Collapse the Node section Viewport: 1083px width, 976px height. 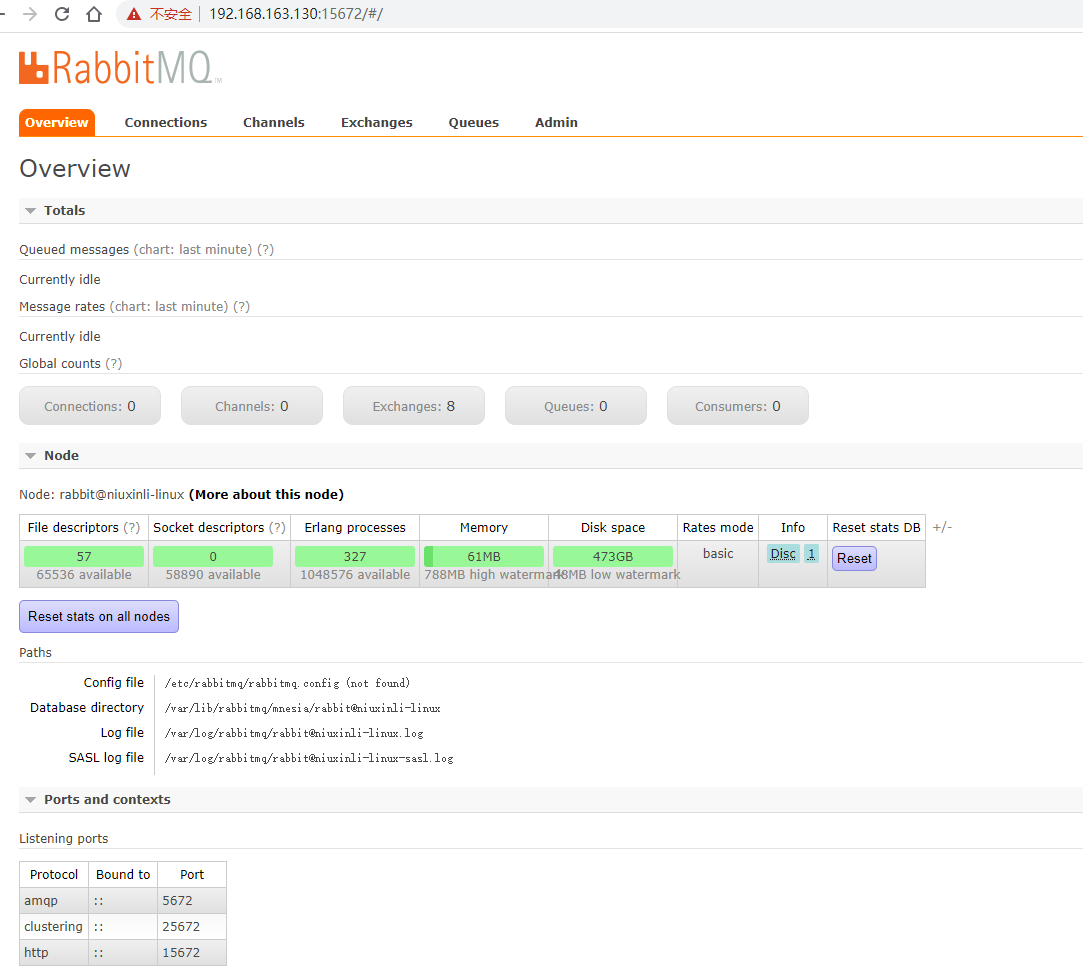(x=30, y=456)
